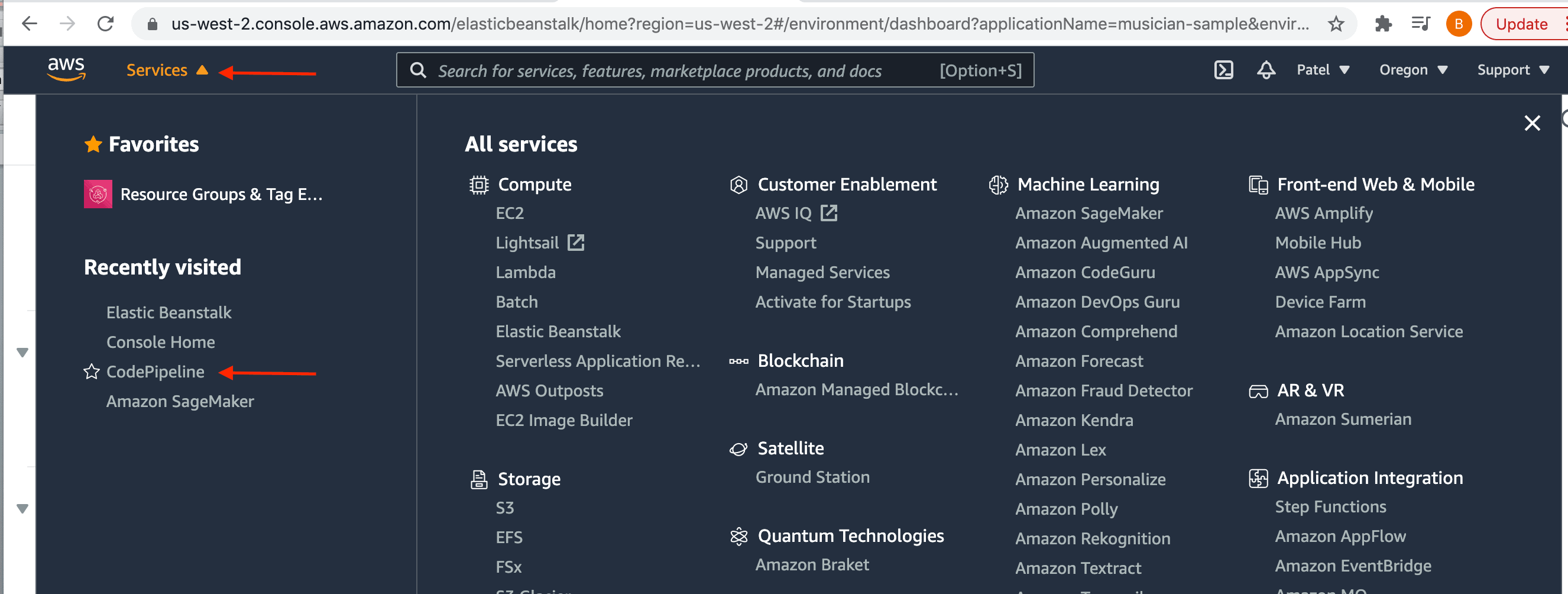Click the Lightsail external link icon
The image size is (1568, 594).
tap(576, 243)
